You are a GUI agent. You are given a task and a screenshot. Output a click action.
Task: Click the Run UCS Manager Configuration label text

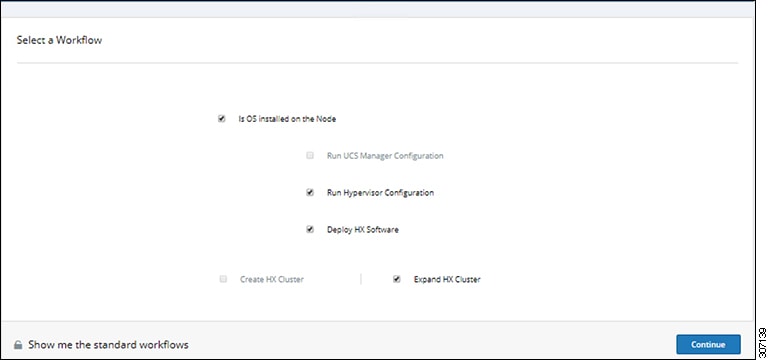(385, 156)
